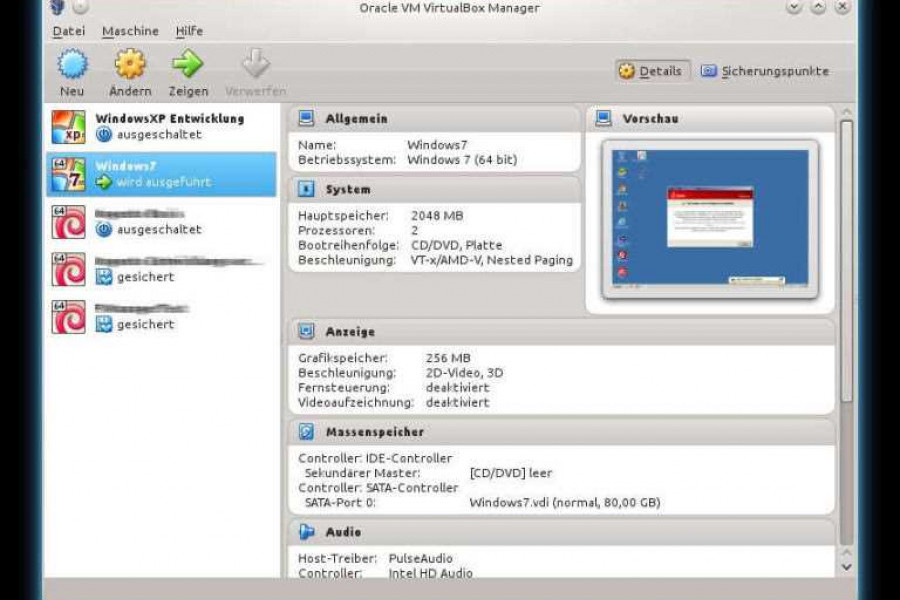Click the gear icon on the Details button
Screen dimensions: 900x600
(x=627, y=71)
